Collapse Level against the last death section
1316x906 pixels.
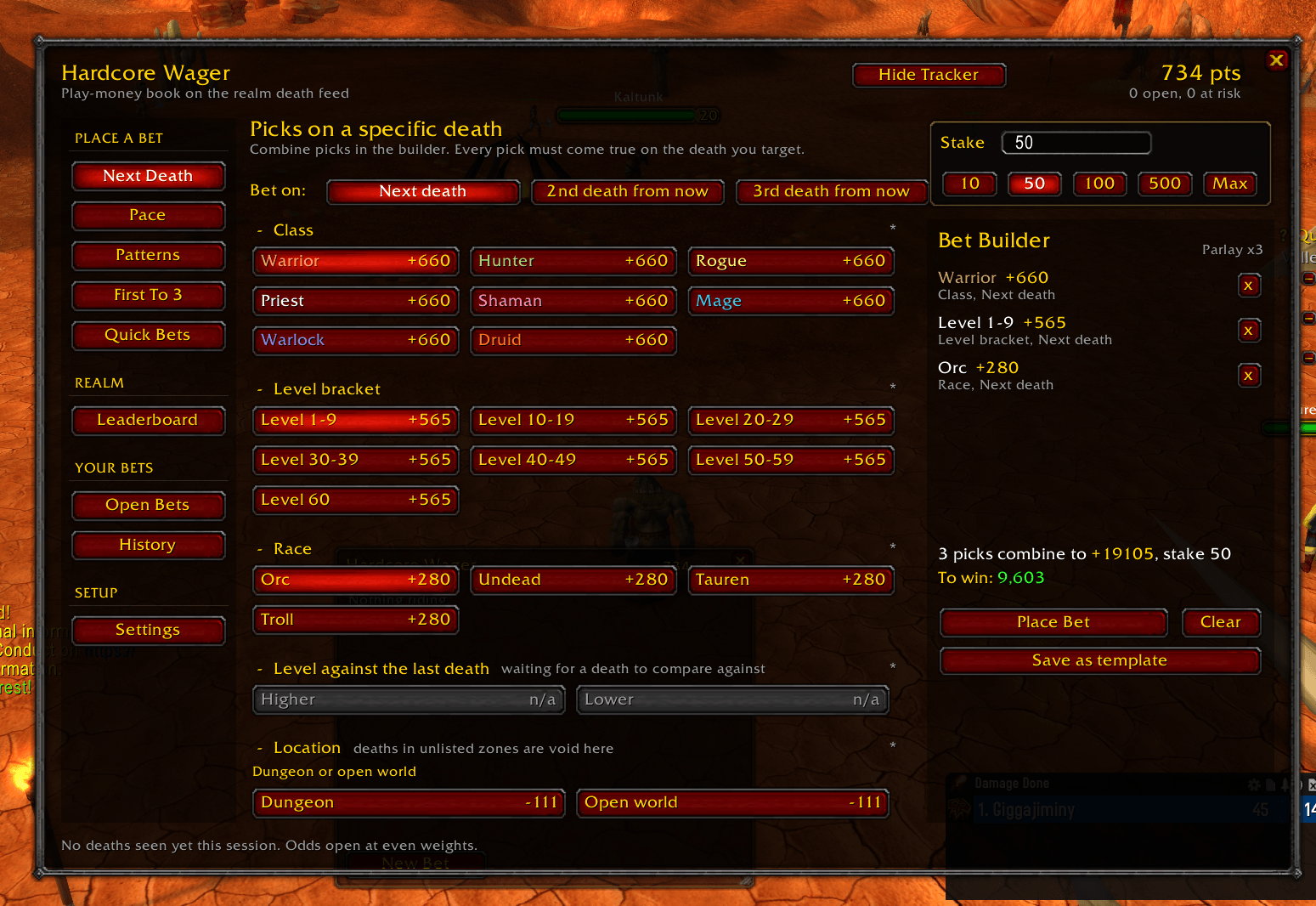(260, 669)
